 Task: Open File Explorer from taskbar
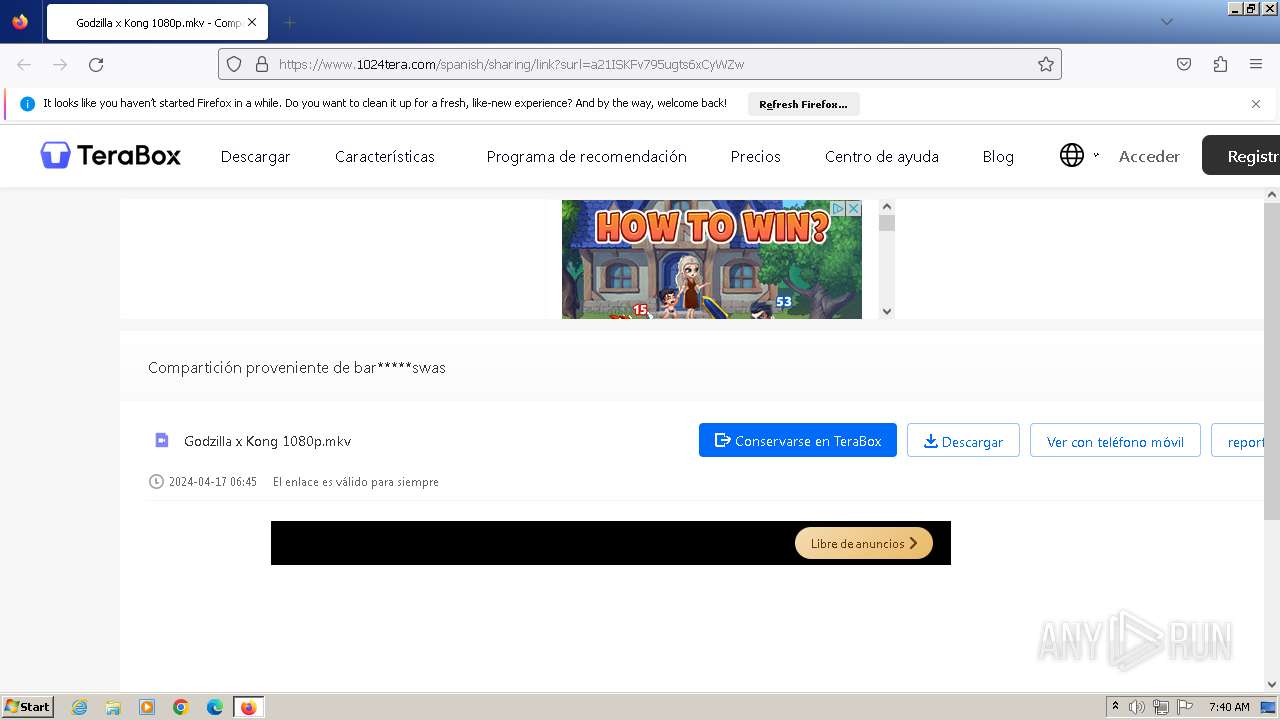pos(113,707)
